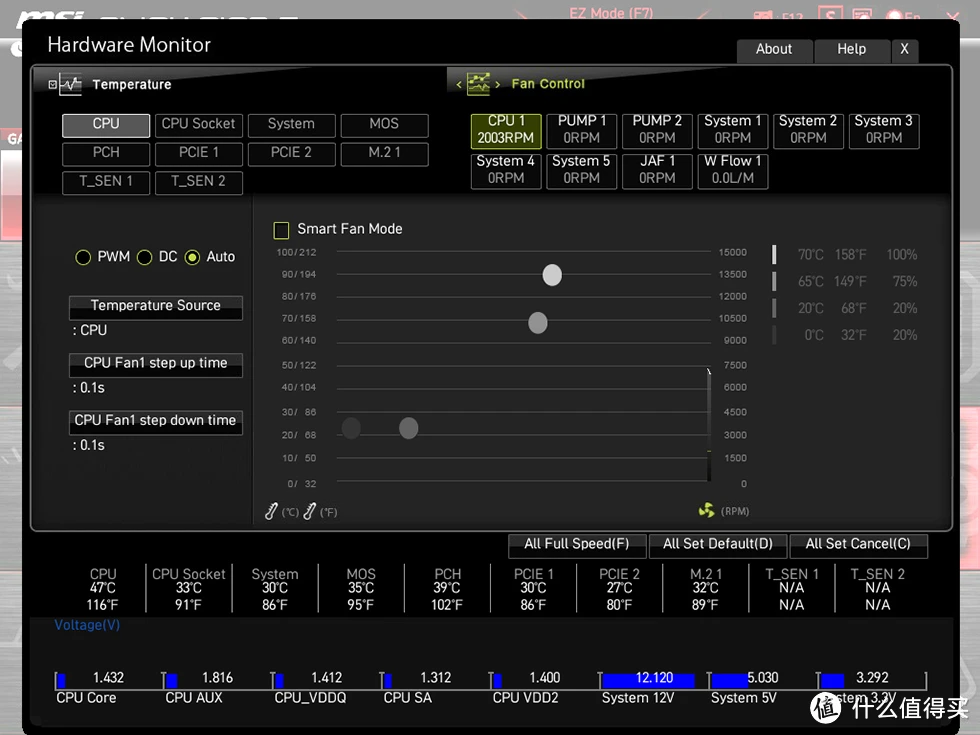Viewport: 980px width, 735px height.
Task: Open the About tab
Action: tap(773, 50)
